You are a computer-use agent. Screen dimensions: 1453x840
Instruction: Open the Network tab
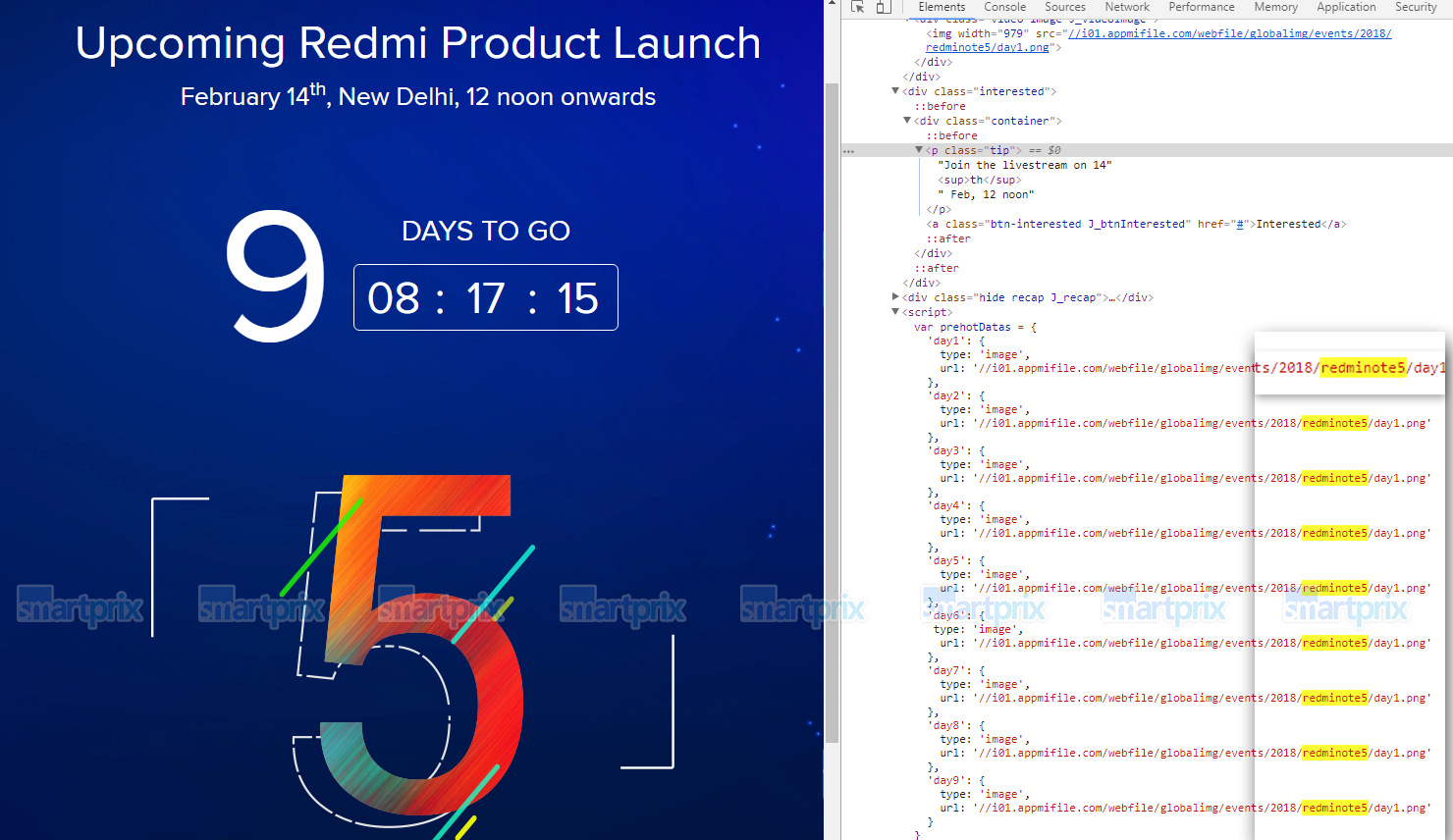pyautogui.click(x=1127, y=7)
